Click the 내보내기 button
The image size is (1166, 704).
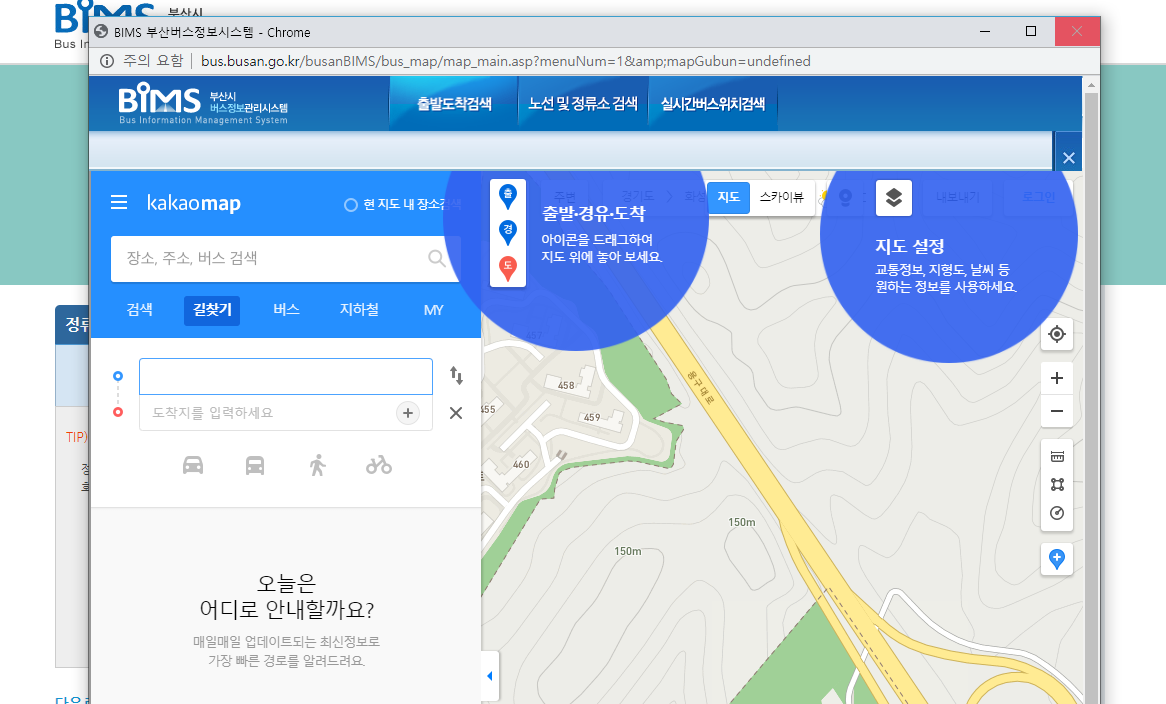(958, 197)
